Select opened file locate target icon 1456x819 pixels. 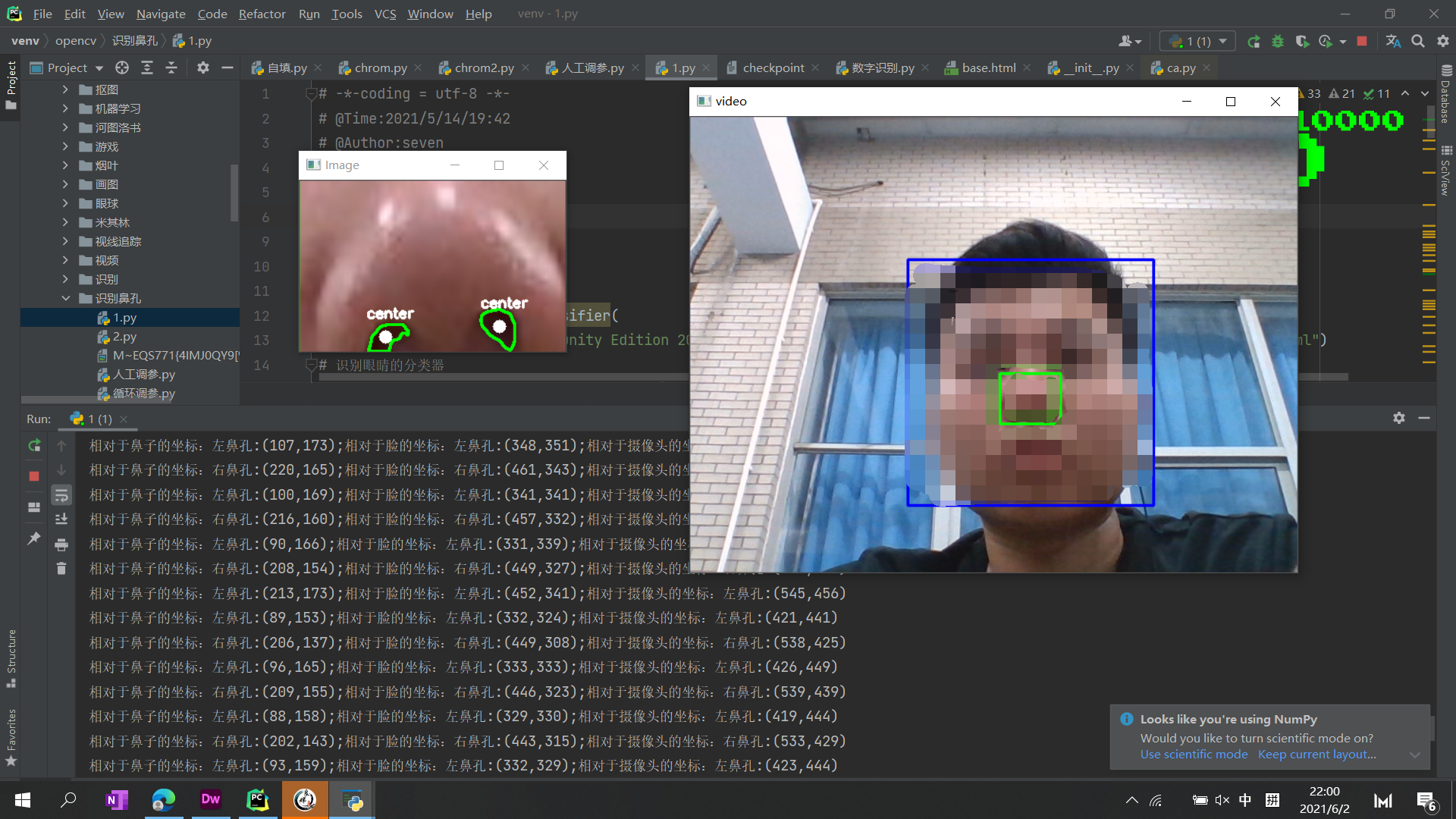[122, 68]
